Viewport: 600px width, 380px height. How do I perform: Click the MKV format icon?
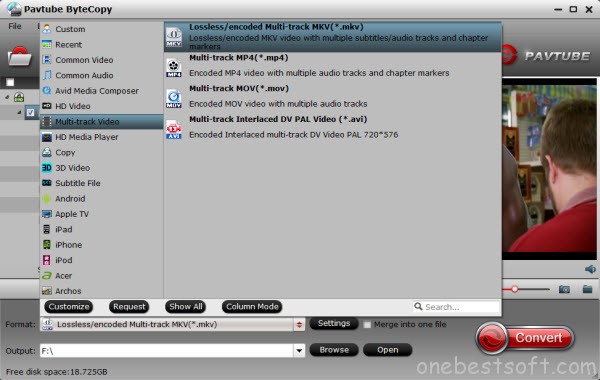(174, 37)
